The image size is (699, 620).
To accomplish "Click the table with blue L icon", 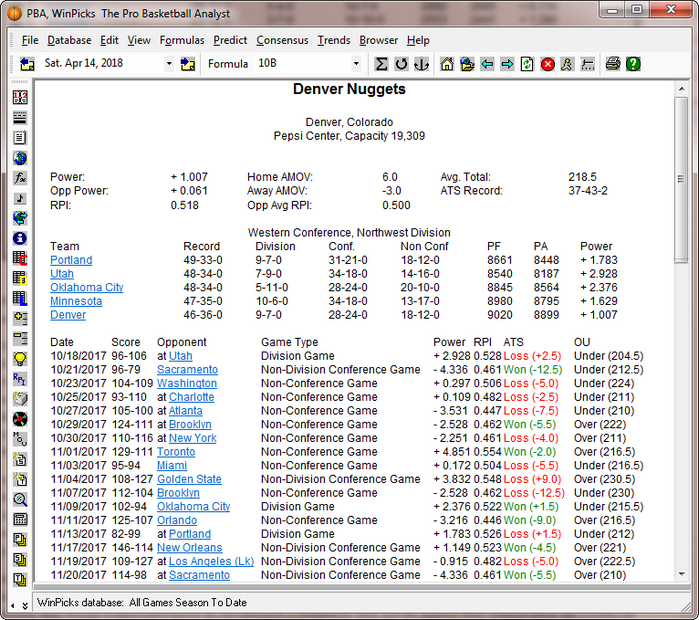I will click(20, 299).
